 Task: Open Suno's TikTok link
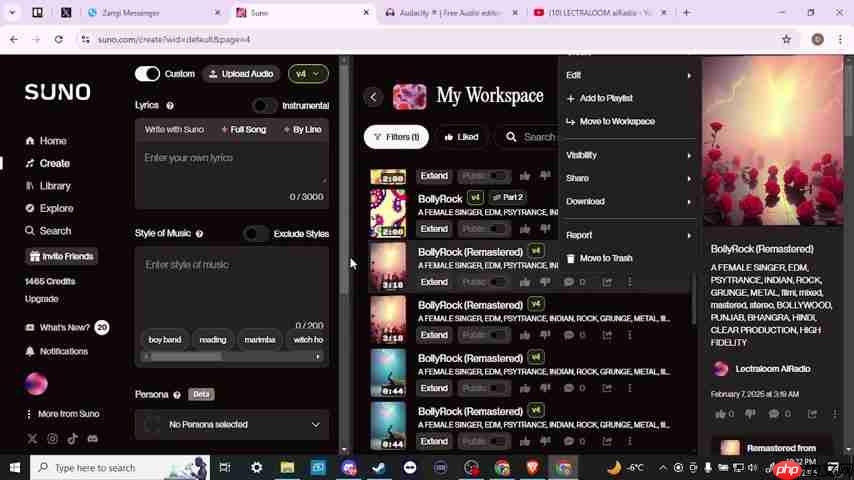72,439
